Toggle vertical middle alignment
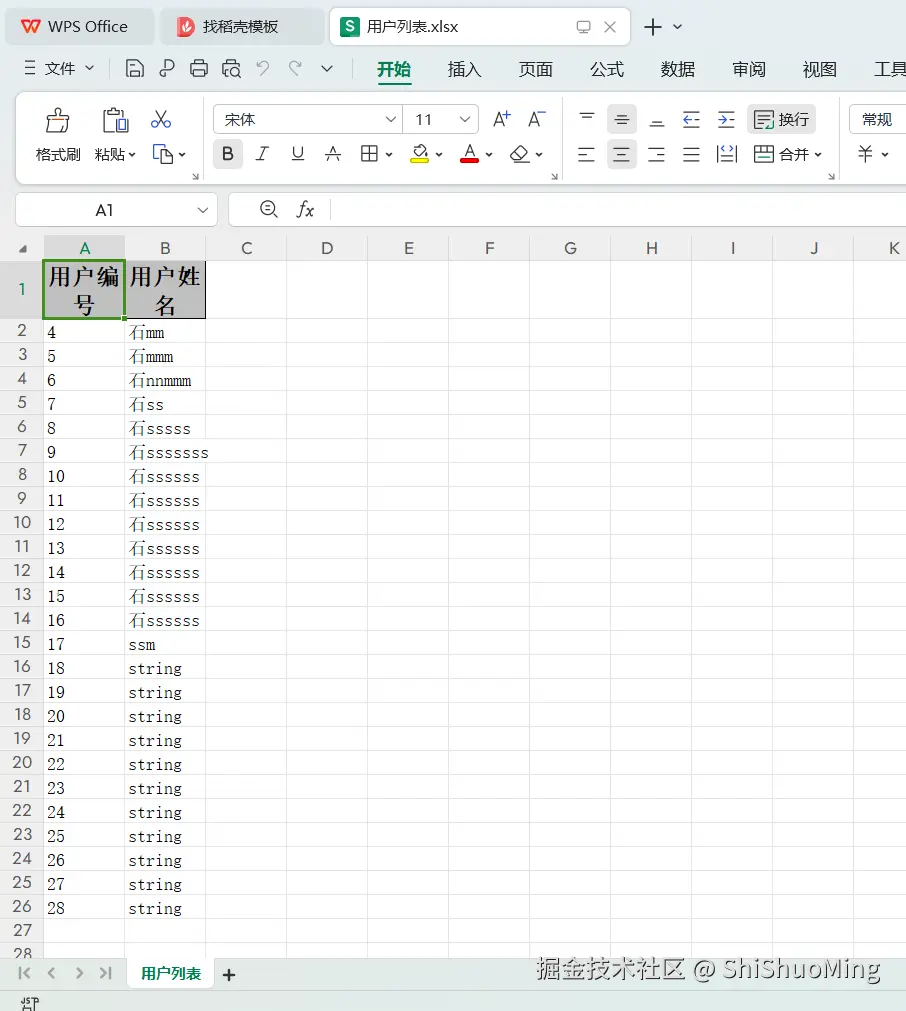Viewport: 906px width, 1011px height. point(622,119)
